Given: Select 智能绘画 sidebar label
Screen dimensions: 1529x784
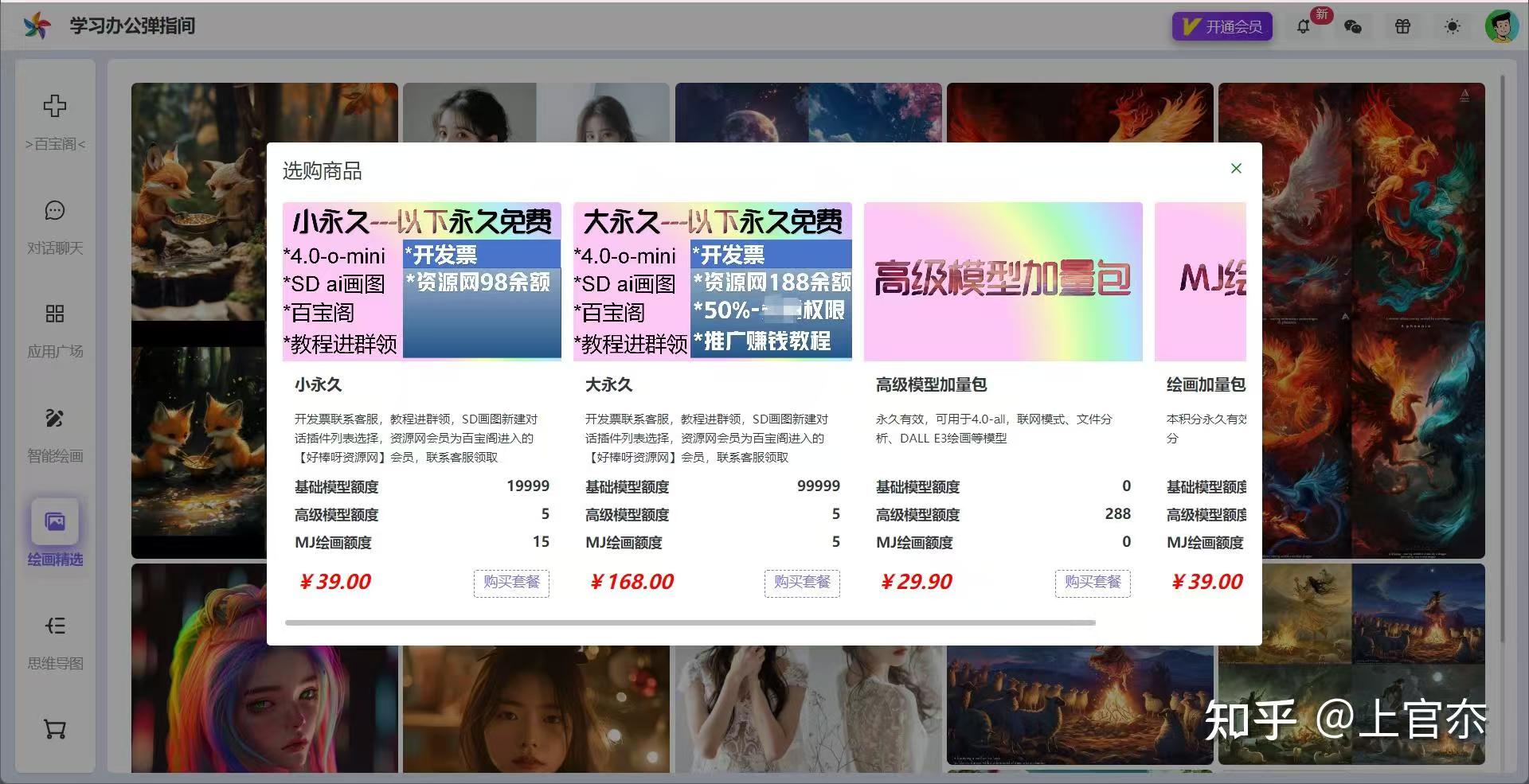Looking at the screenshot, I should [55, 456].
